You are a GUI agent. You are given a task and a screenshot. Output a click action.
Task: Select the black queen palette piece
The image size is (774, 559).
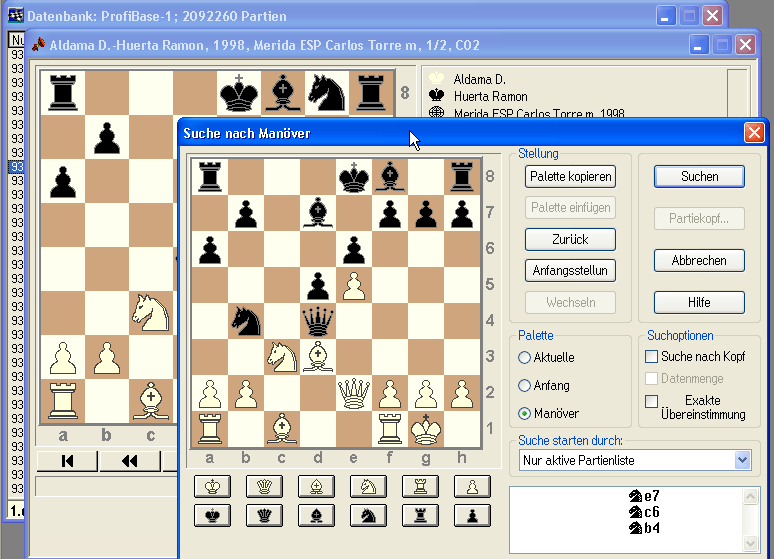click(264, 515)
